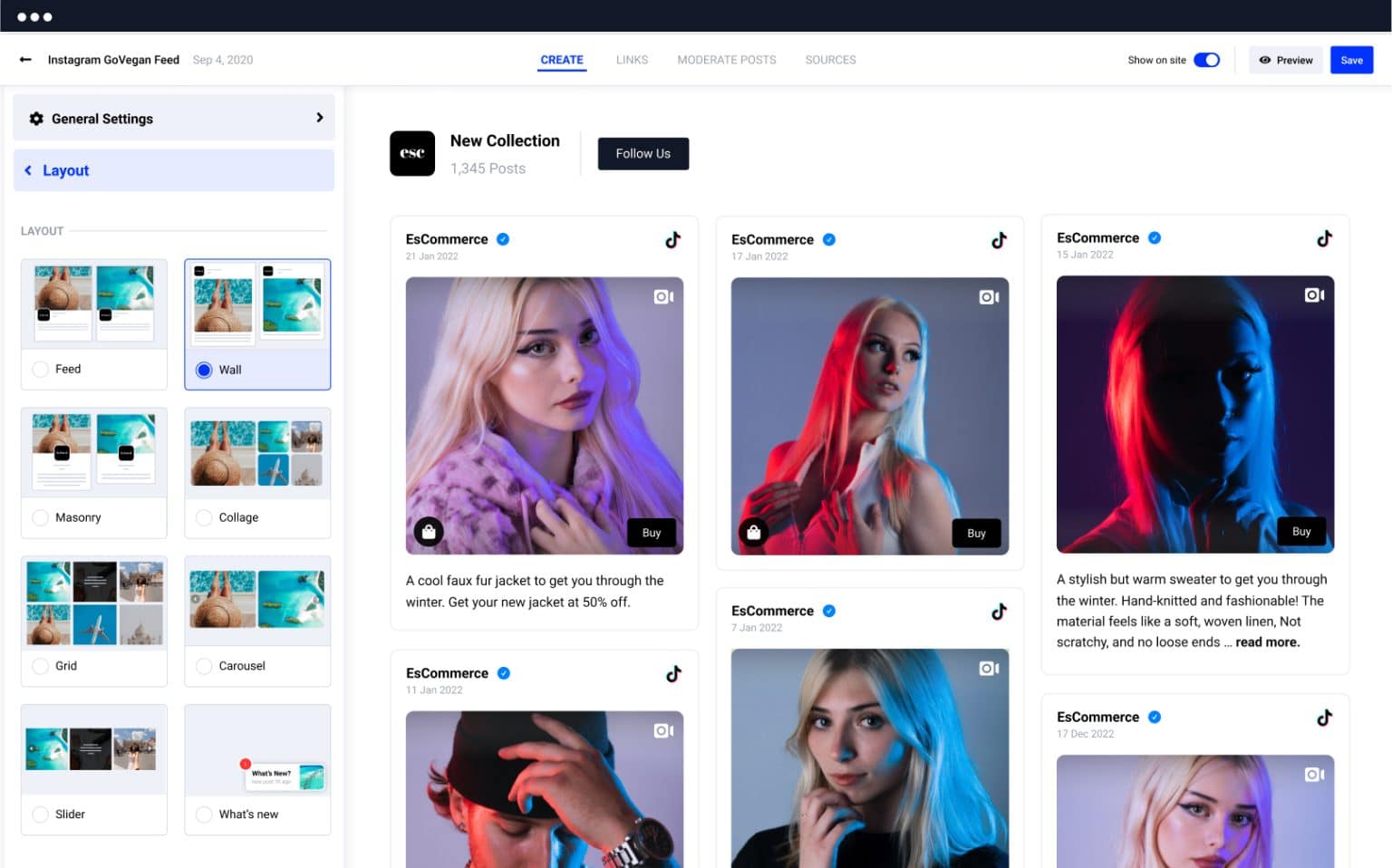Click the General Settings gear icon
The width and height of the screenshot is (1392, 868).
(36, 118)
